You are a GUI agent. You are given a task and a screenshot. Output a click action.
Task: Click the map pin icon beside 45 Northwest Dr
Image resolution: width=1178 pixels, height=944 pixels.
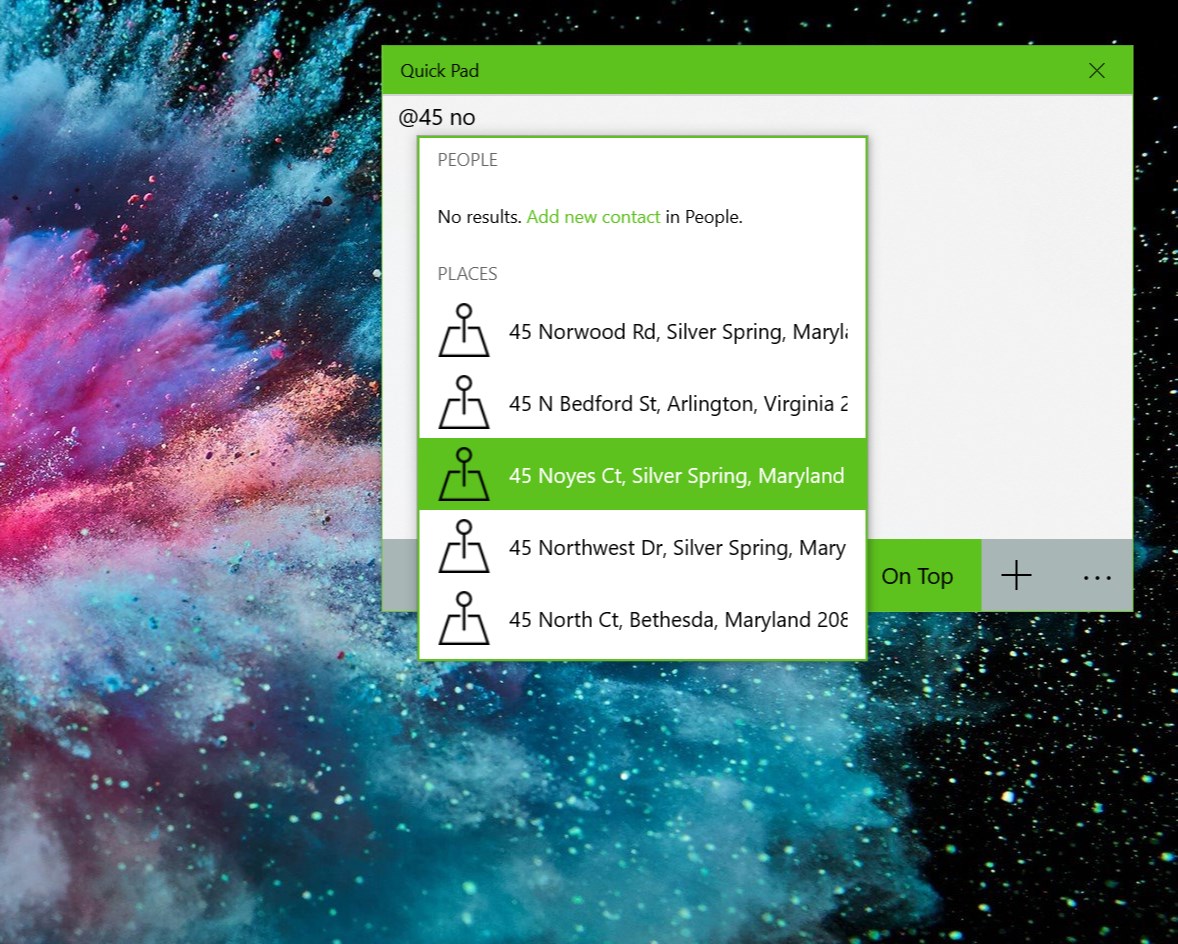click(464, 547)
